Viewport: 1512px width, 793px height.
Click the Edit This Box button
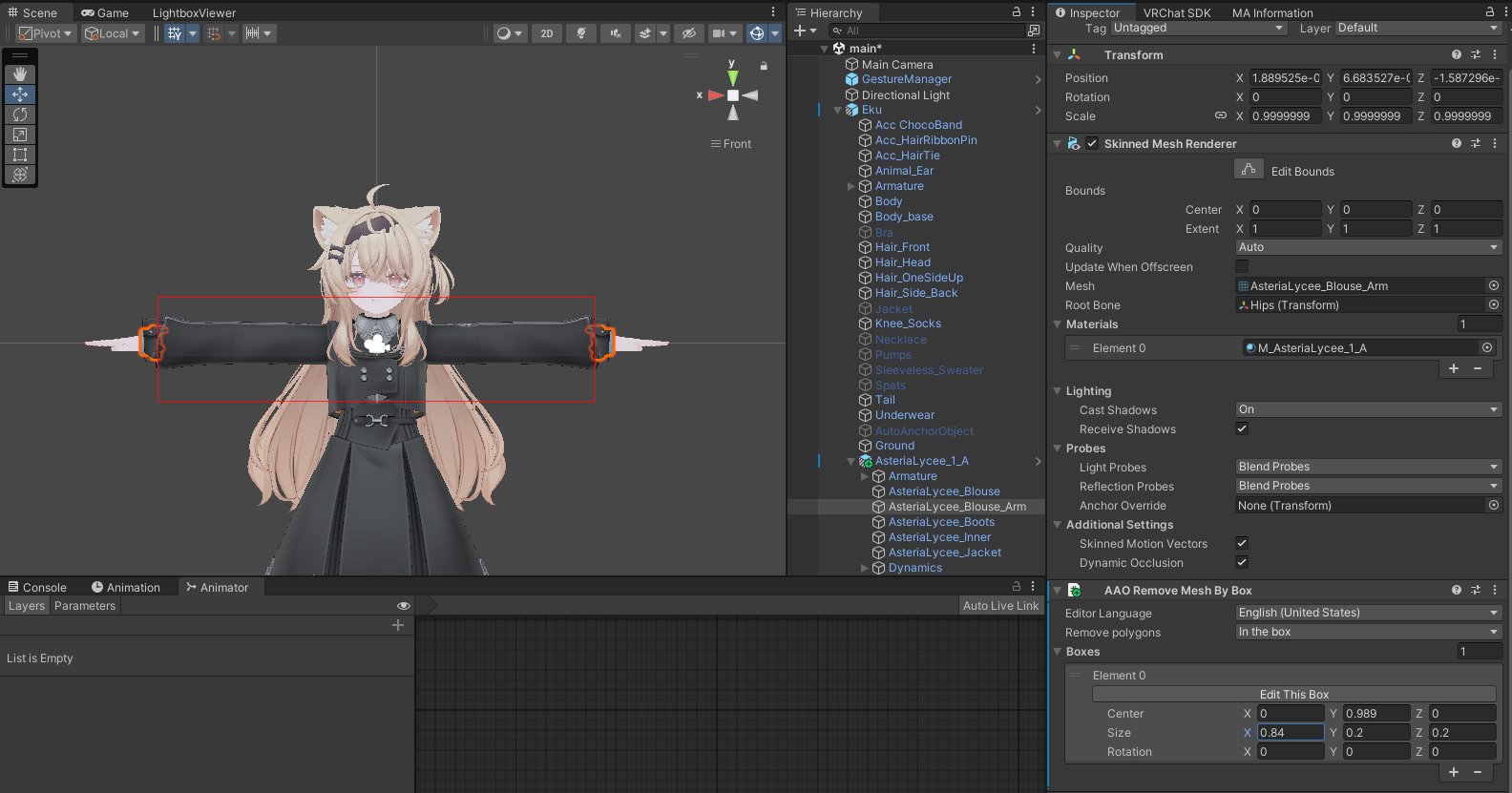coord(1294,694)
